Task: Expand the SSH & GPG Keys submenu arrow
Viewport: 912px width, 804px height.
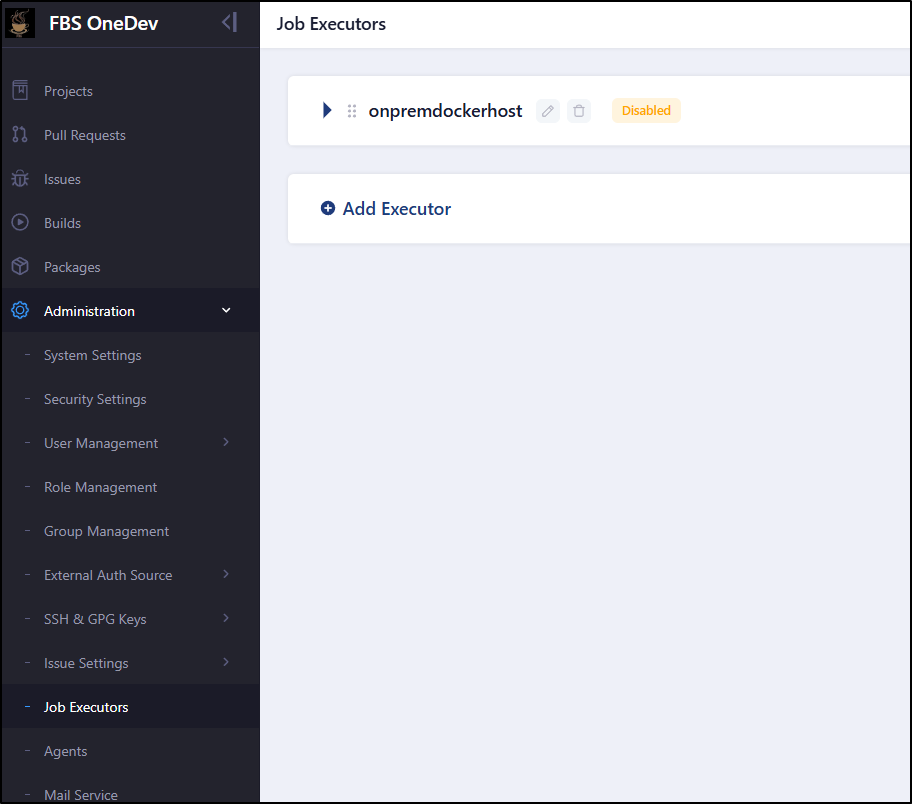Action: [x=226, y=618]
